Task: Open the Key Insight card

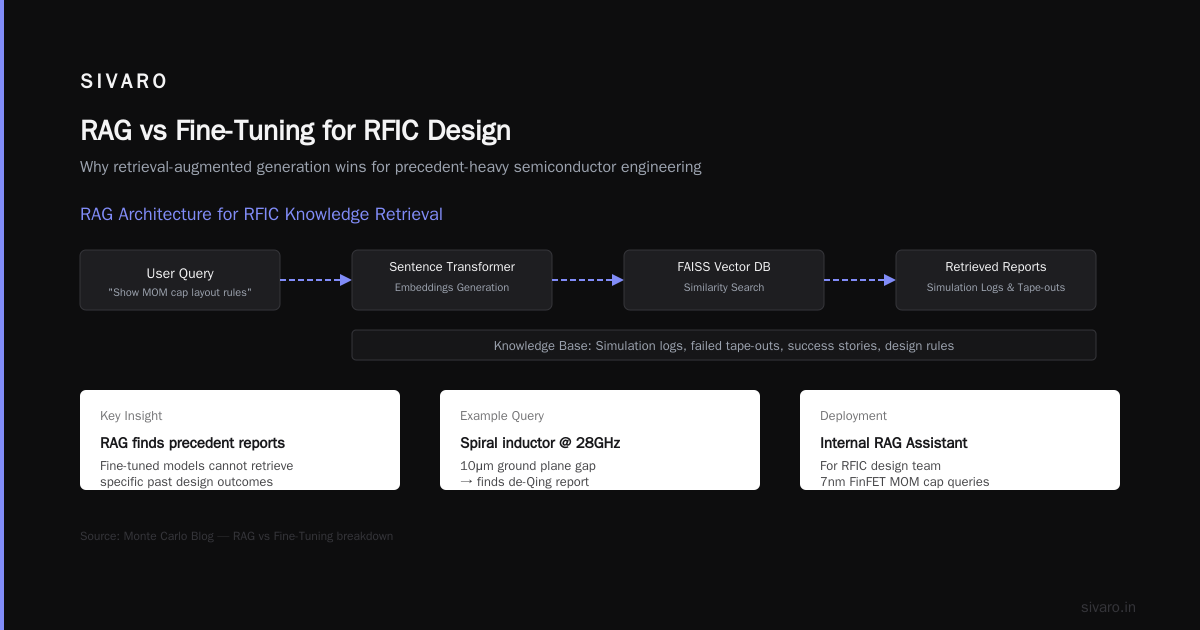Action: 240,440
